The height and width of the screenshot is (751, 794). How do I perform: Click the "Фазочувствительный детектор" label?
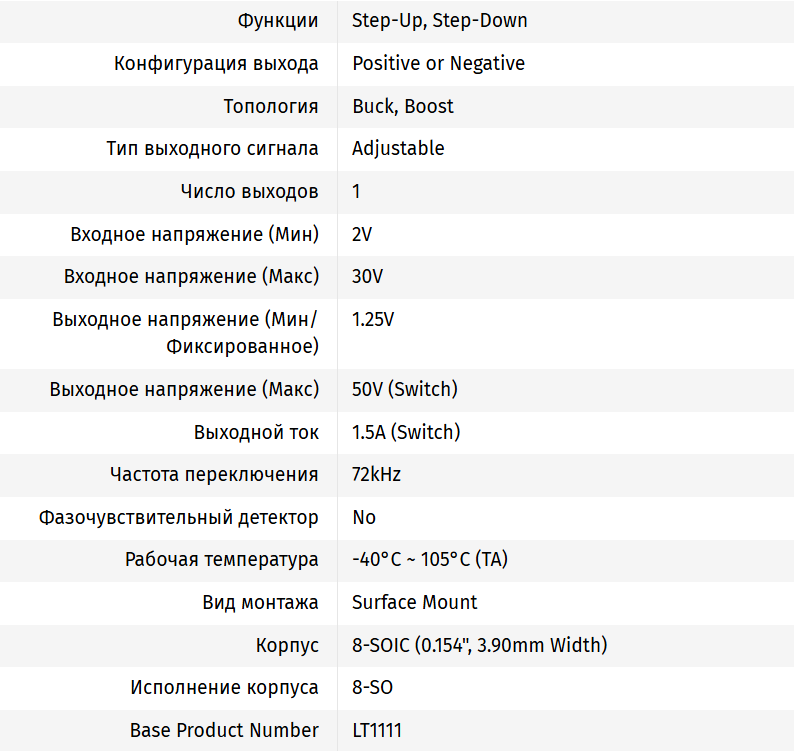point(179,518)
